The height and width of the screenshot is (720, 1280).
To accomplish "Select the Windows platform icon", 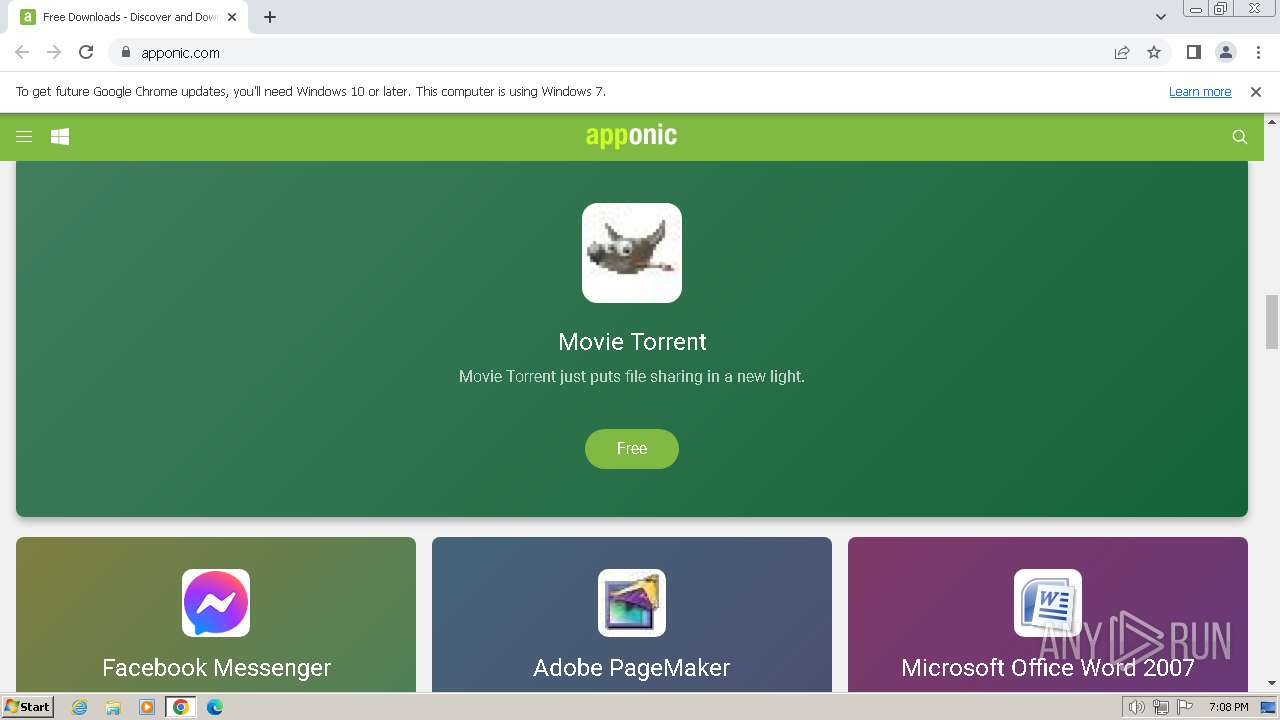I will [x=60, y=137].
